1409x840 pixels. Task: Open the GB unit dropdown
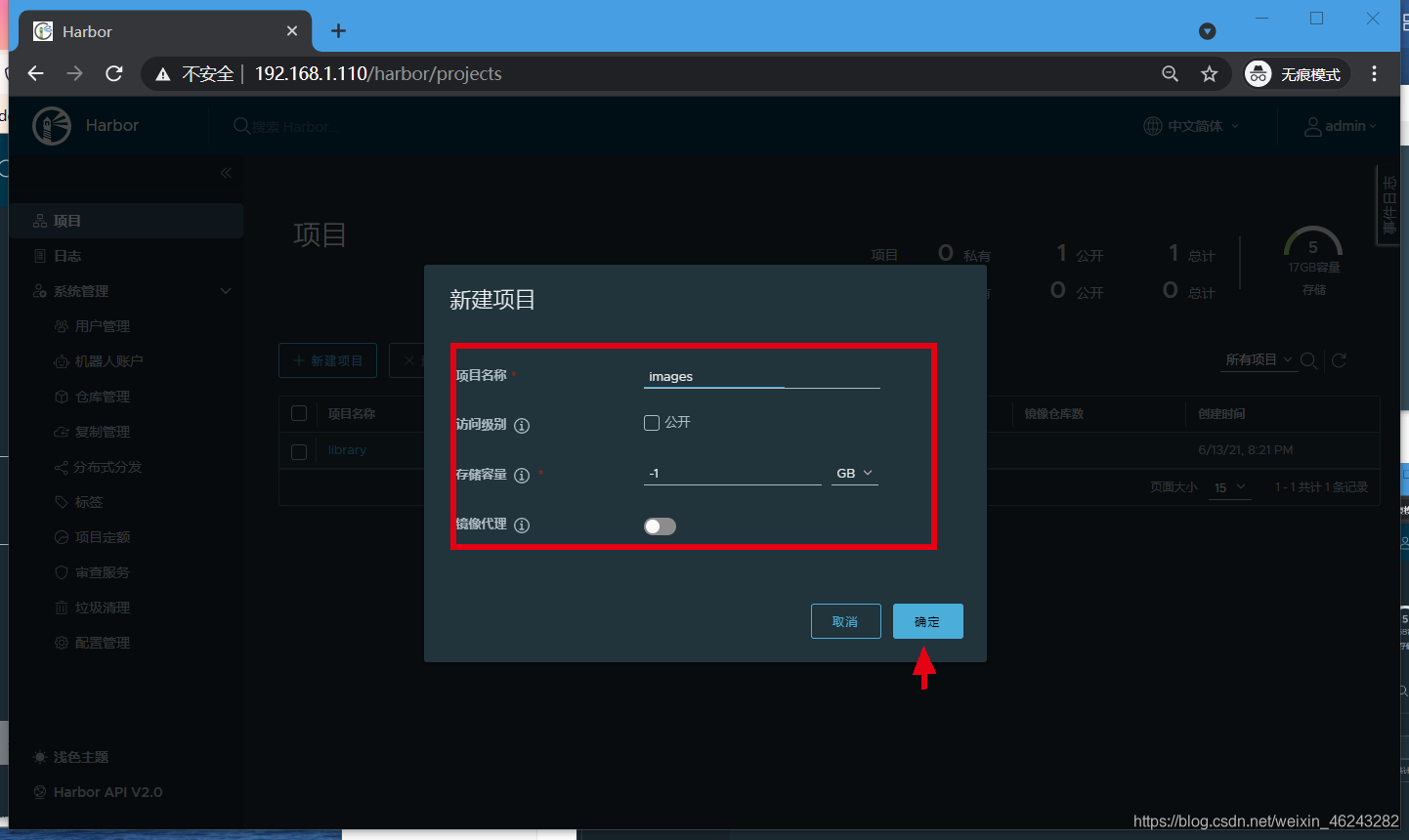click(x=855, y=474)
